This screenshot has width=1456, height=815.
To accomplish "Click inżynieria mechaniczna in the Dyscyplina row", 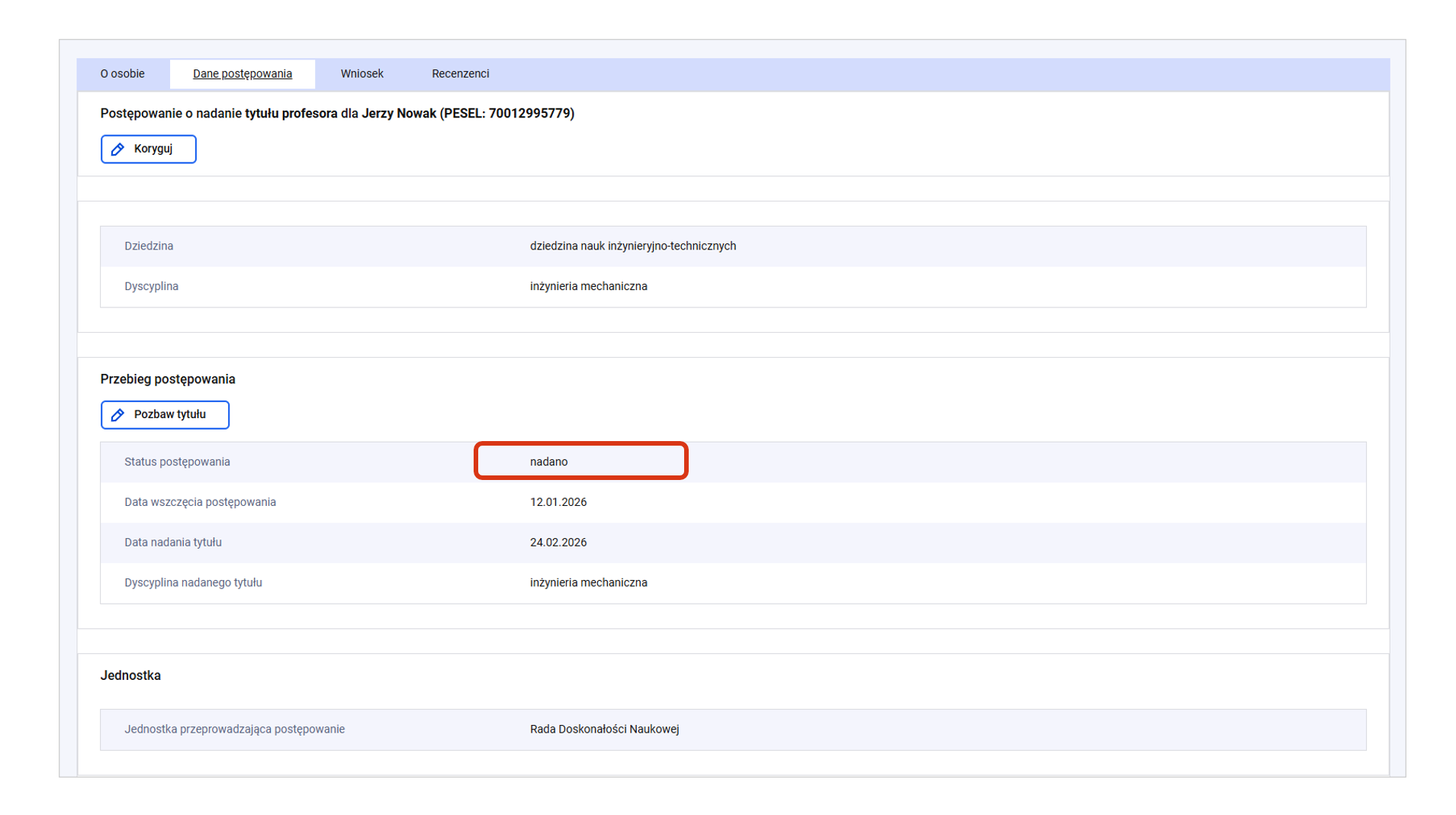I will tap(589, 287).
